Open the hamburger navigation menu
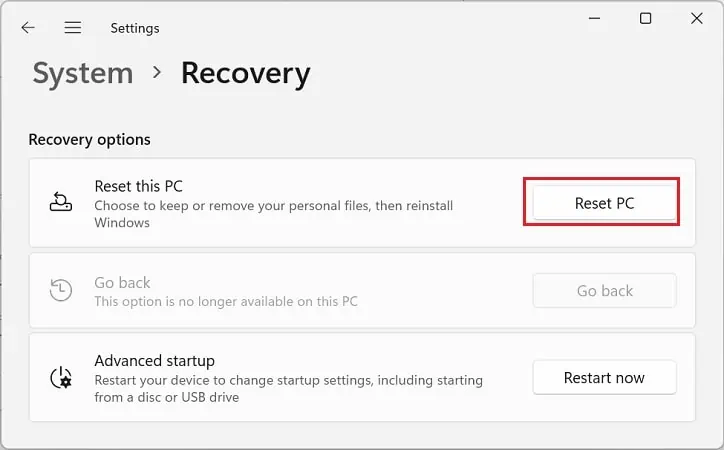 [73, 28]
